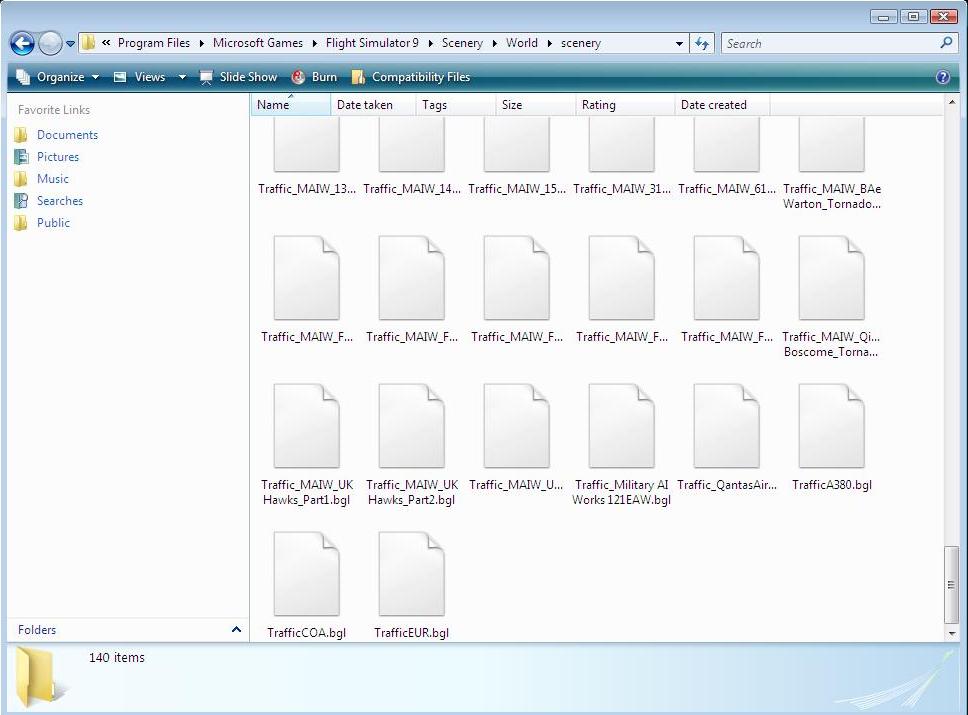The image size is (968, 715).
Task: Select the TrafficCOA.bgl file icon
Action: click(306, 575)
